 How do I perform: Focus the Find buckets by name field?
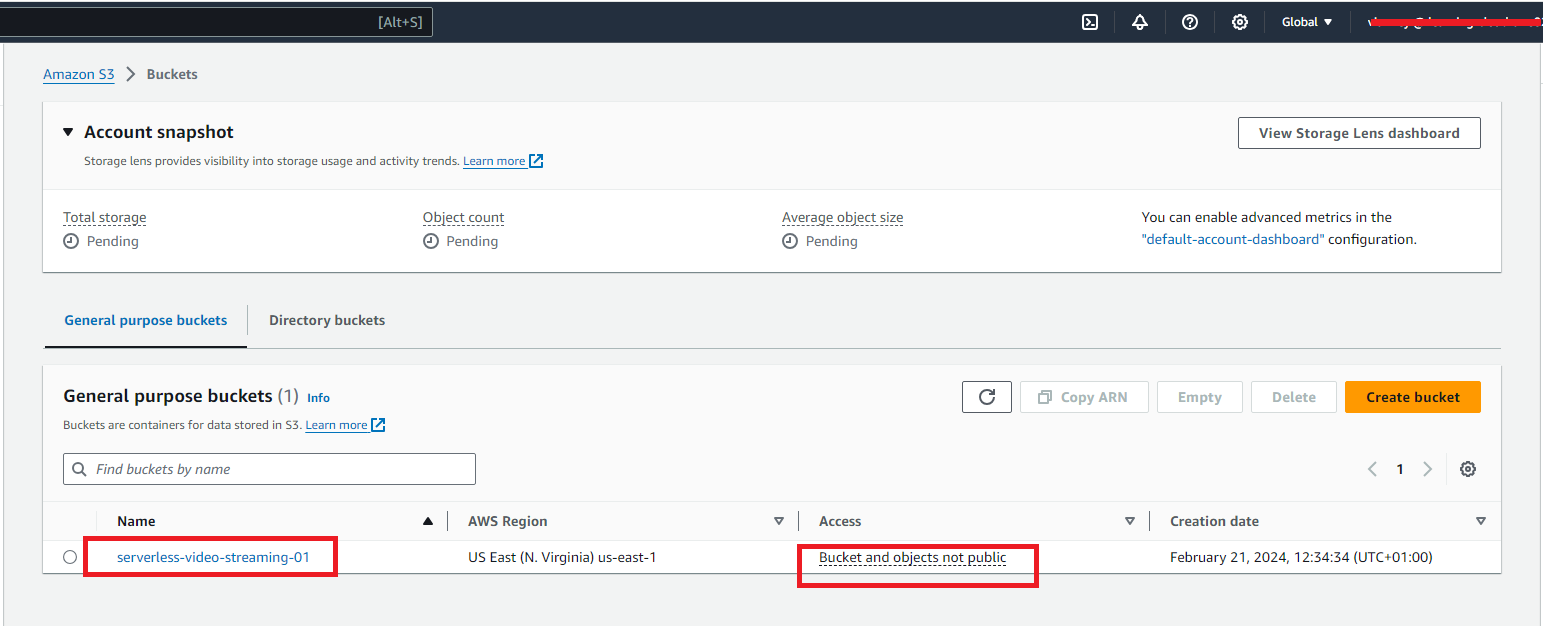click(269, 469)
